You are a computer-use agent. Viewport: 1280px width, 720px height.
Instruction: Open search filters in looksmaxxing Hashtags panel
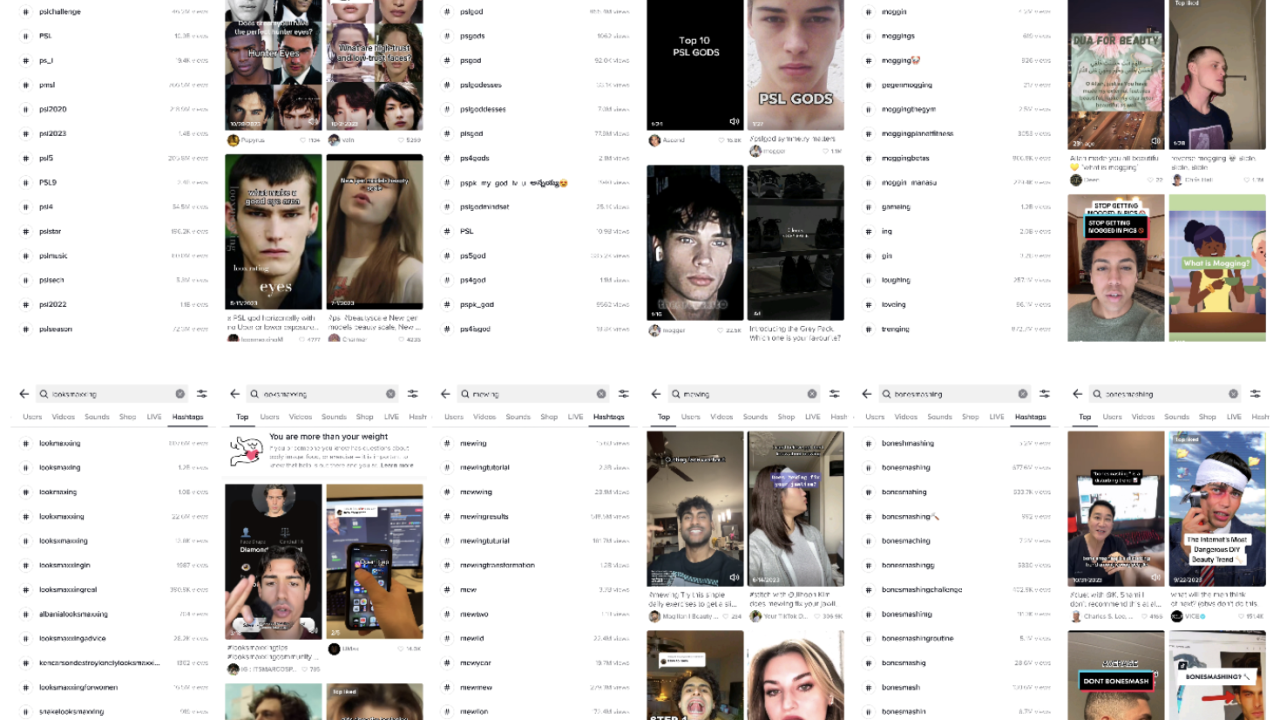click(x=202, y=394)
